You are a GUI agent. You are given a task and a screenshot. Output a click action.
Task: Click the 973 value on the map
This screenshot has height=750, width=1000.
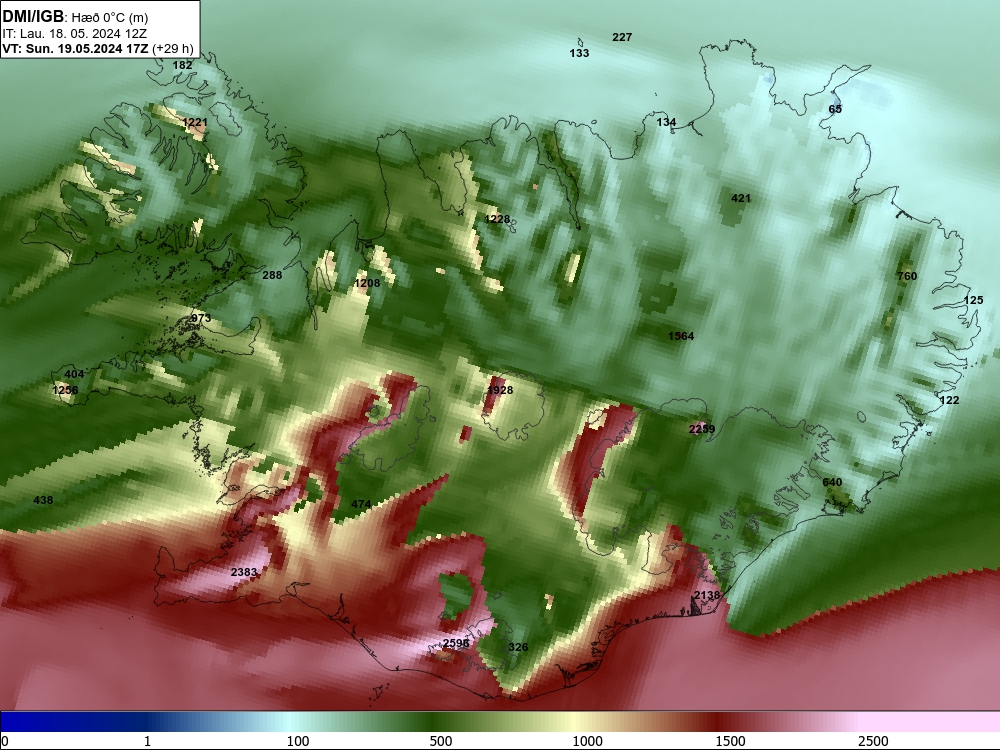click(x=201, y=318)
